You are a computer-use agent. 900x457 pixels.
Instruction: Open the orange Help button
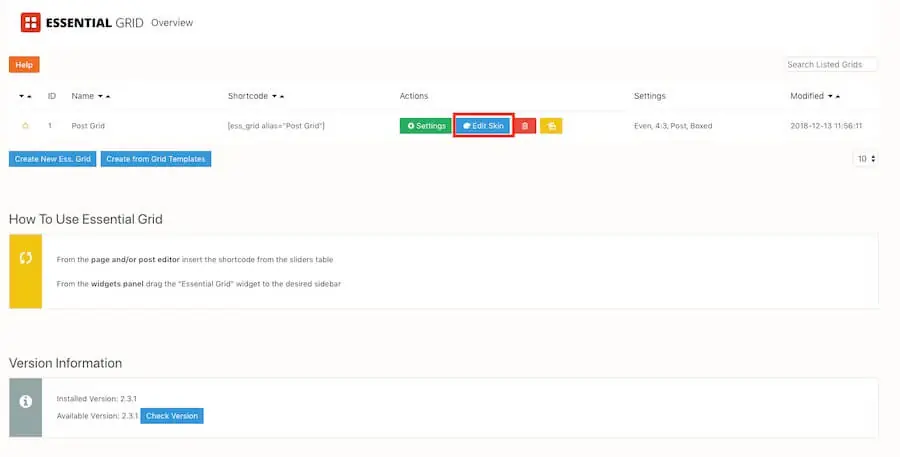pyautogui.click(x=24, y=65)
